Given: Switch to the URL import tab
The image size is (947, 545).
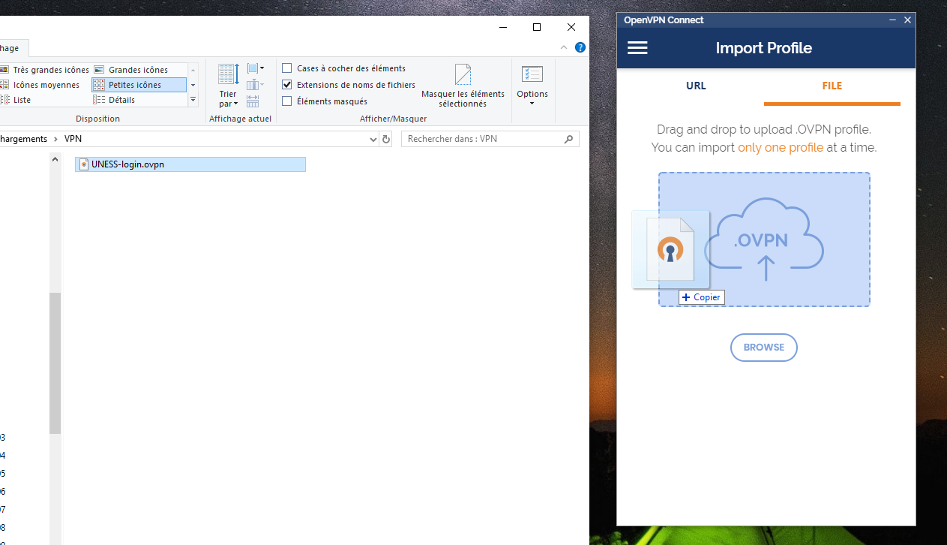Looking at the screenshot, I should coord(696,86).
